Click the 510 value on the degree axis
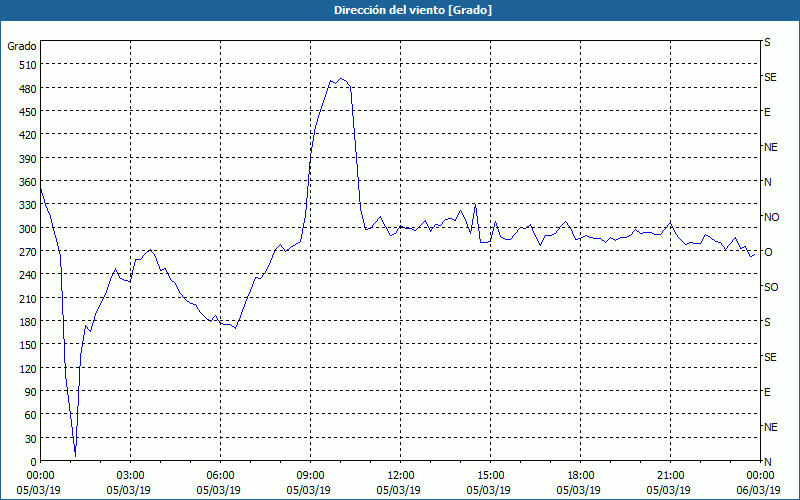The width and height of the screenshot is (800, 500). (x=28, y=65)
